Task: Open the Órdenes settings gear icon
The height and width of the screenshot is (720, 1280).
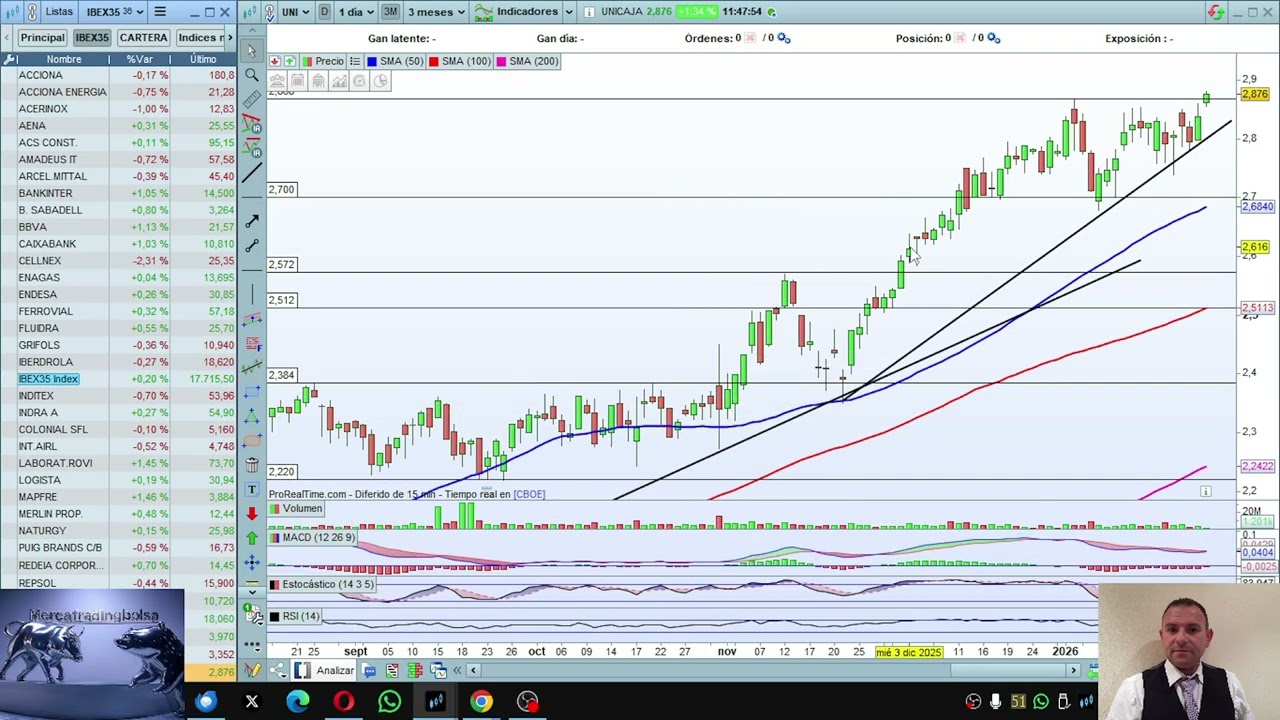Action: (x=784, y=38)
